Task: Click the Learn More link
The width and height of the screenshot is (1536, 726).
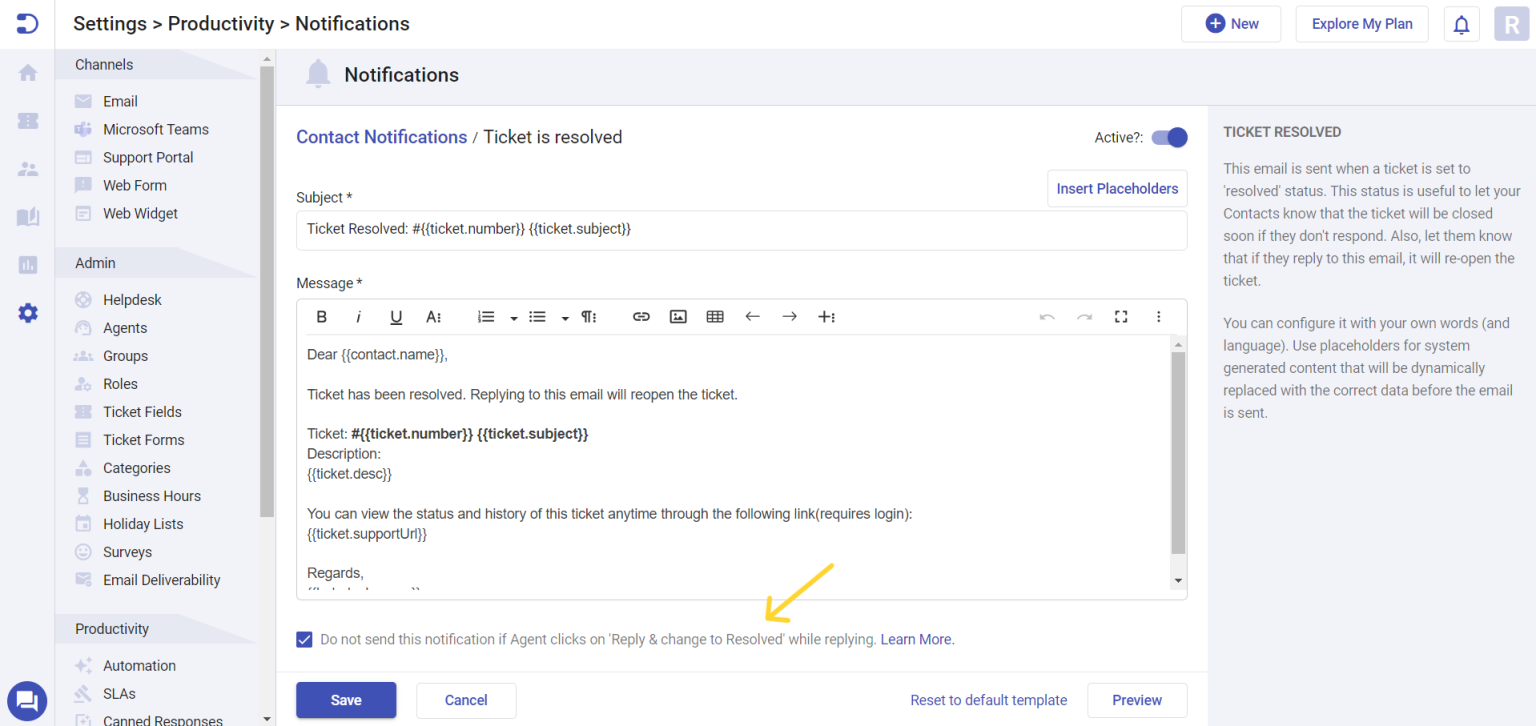Action: [915, 639]
